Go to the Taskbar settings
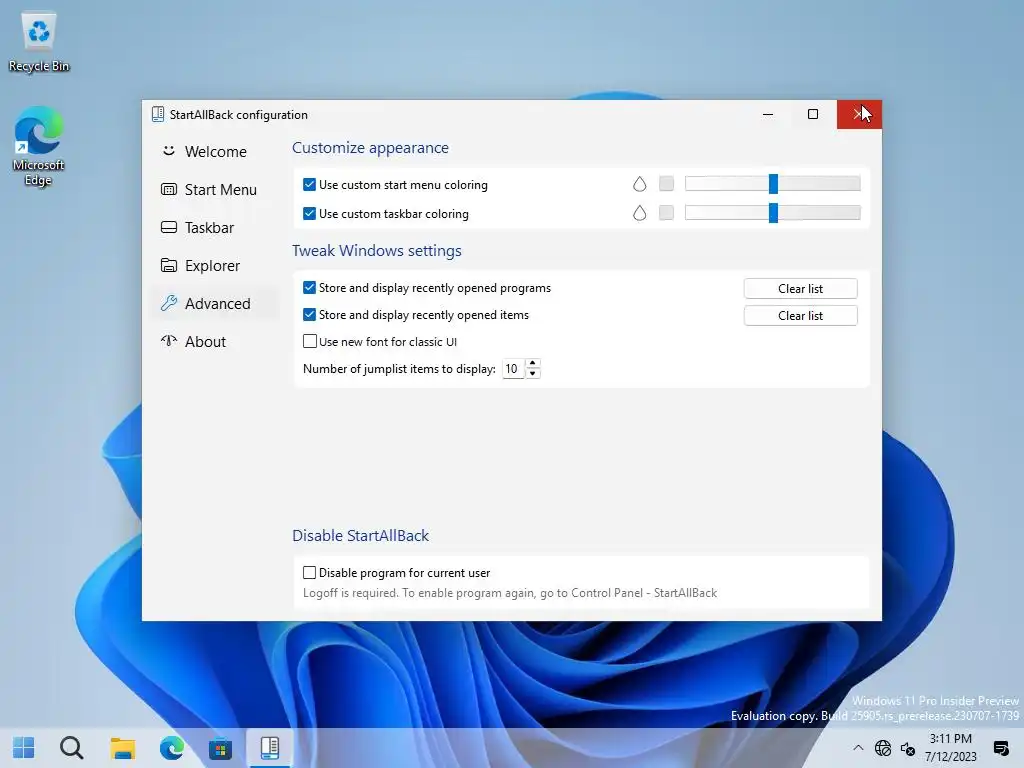Screen dimensions: 1024x768 click(x=216, y=227)
